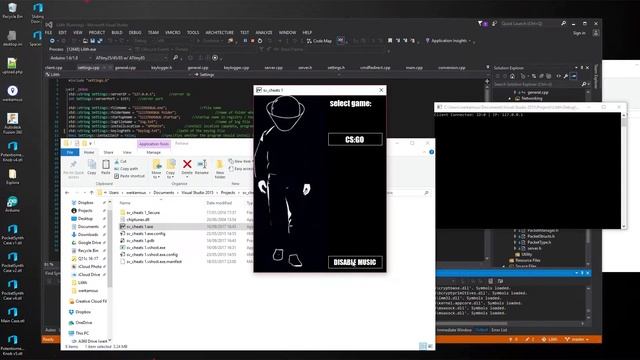Open the Application Insights dropdown
The image size is (640, 360).
click(x=448, y=41)
